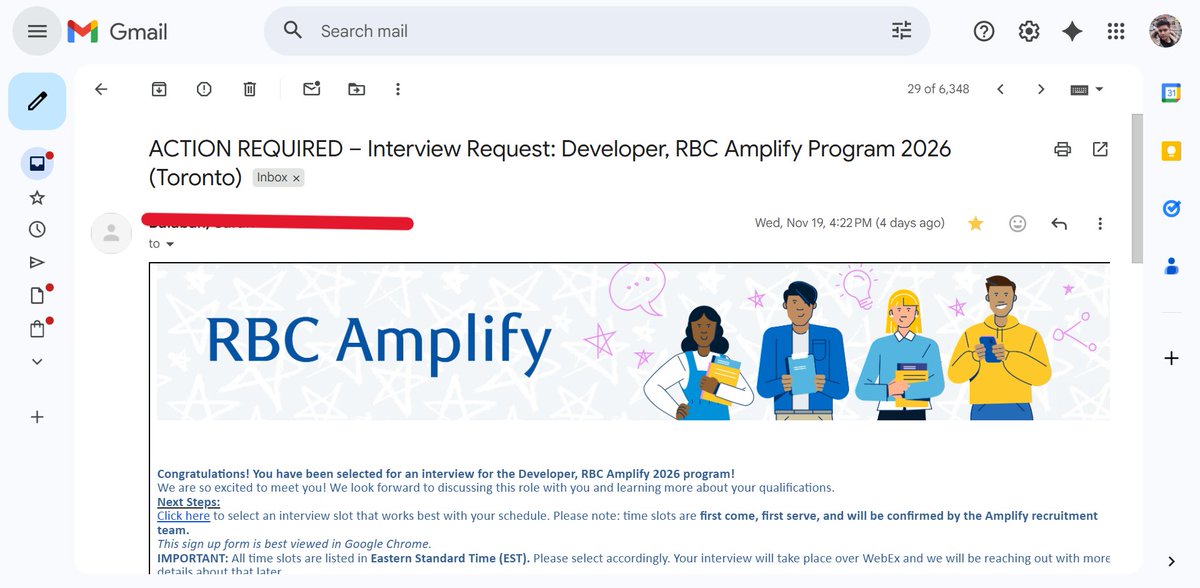Open the shopping bag Purchases label
The height and width of the screenshot is (588, 1200).
coord(37,328)
